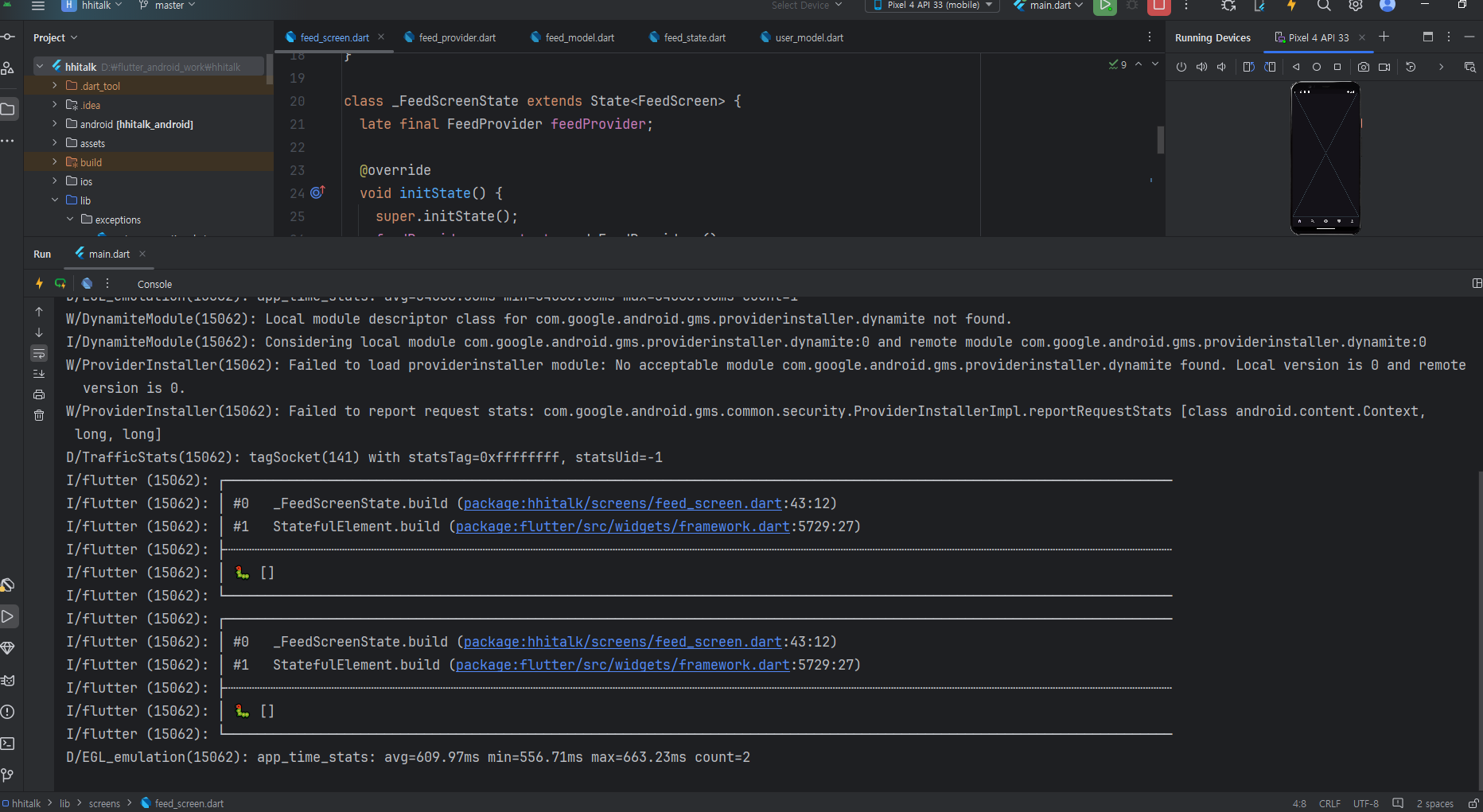
Task: Switch to feed_model.dart tab
Action: (572, 37)
